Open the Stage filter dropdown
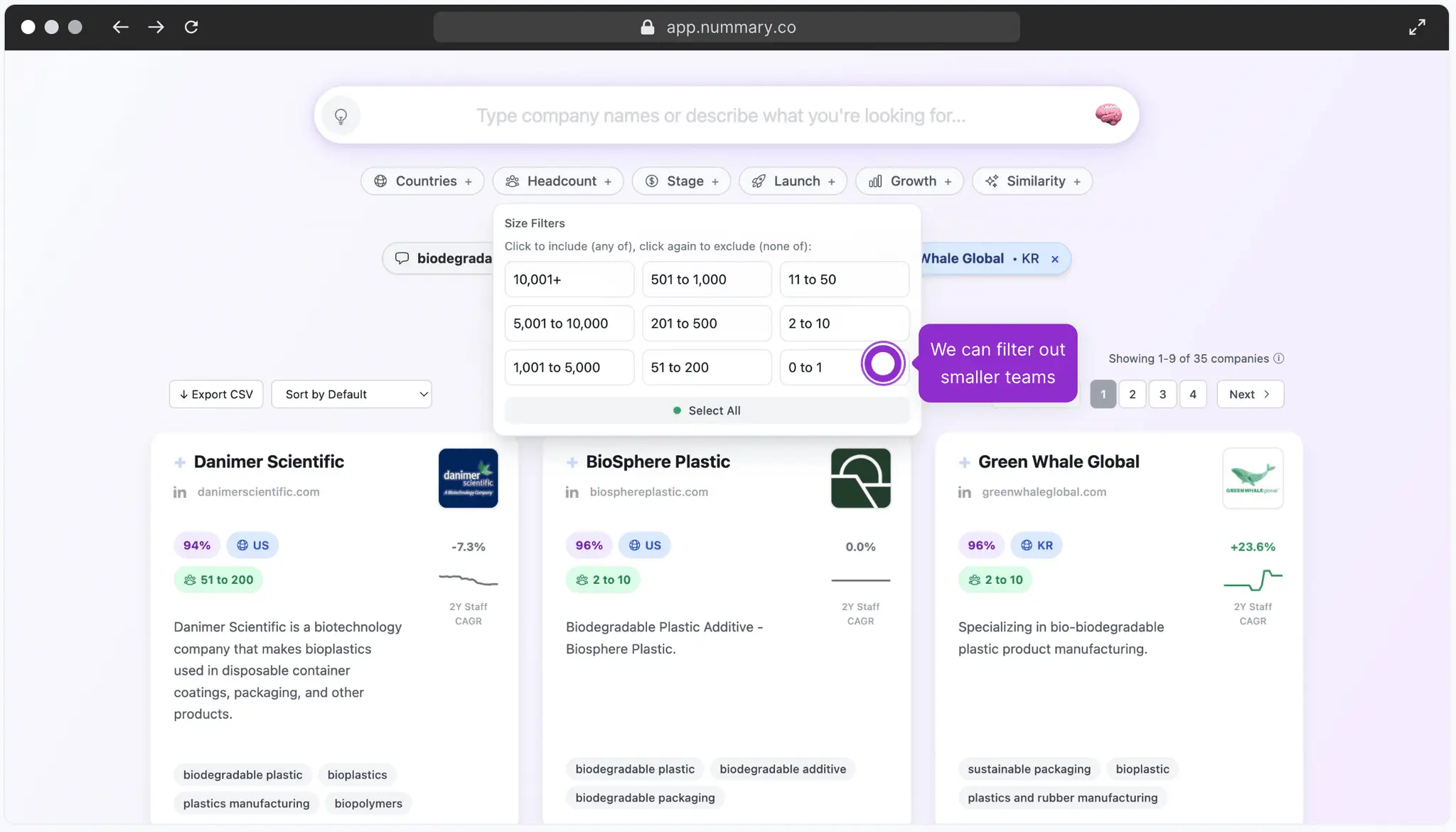This screenshot has height=832, width=1456. 681,181
